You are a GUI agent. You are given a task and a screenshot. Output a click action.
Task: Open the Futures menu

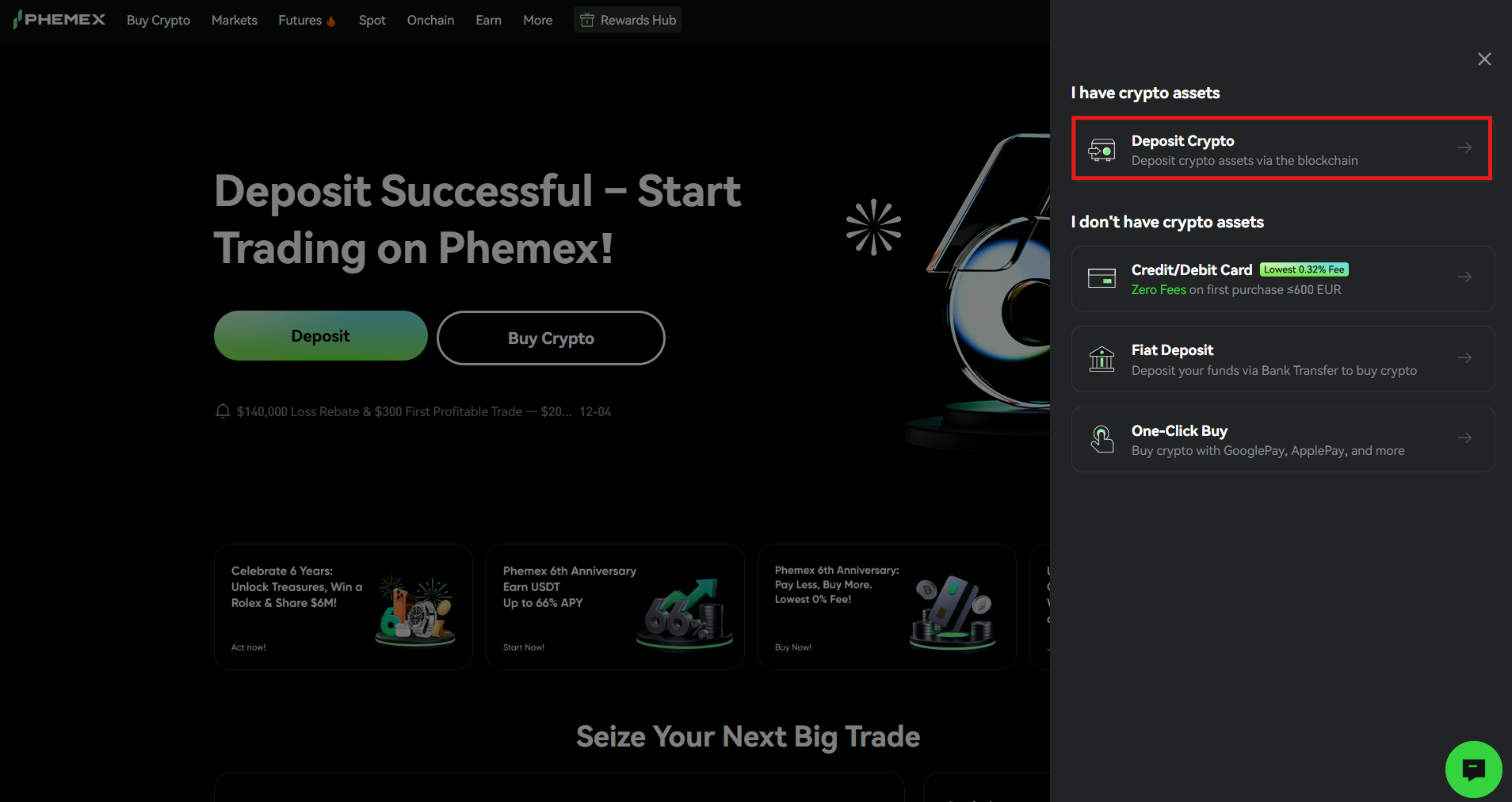point(300,20)
